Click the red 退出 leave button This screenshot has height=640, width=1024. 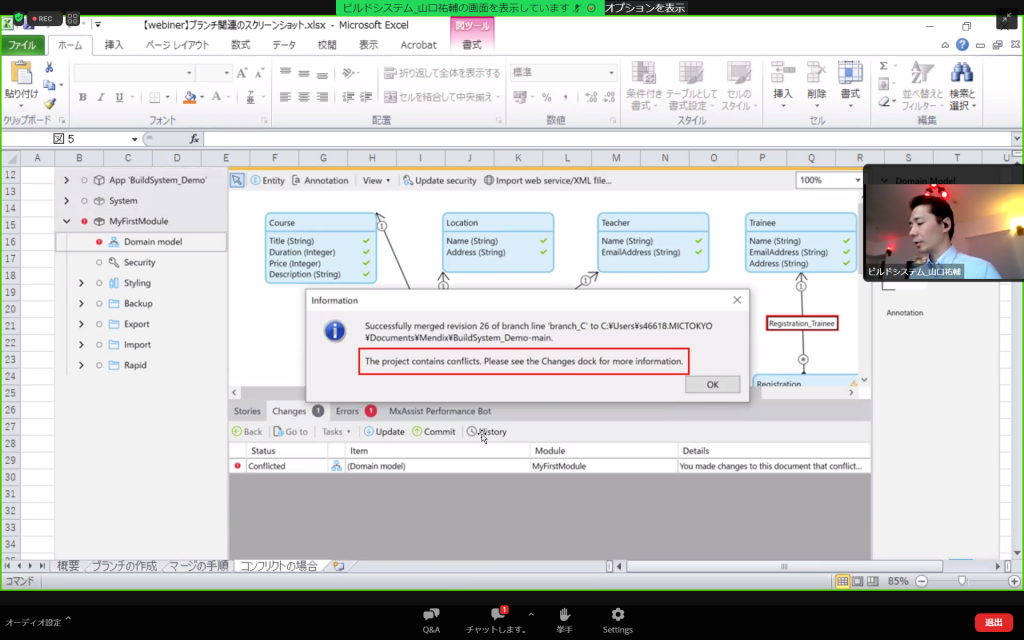point(993,622)
